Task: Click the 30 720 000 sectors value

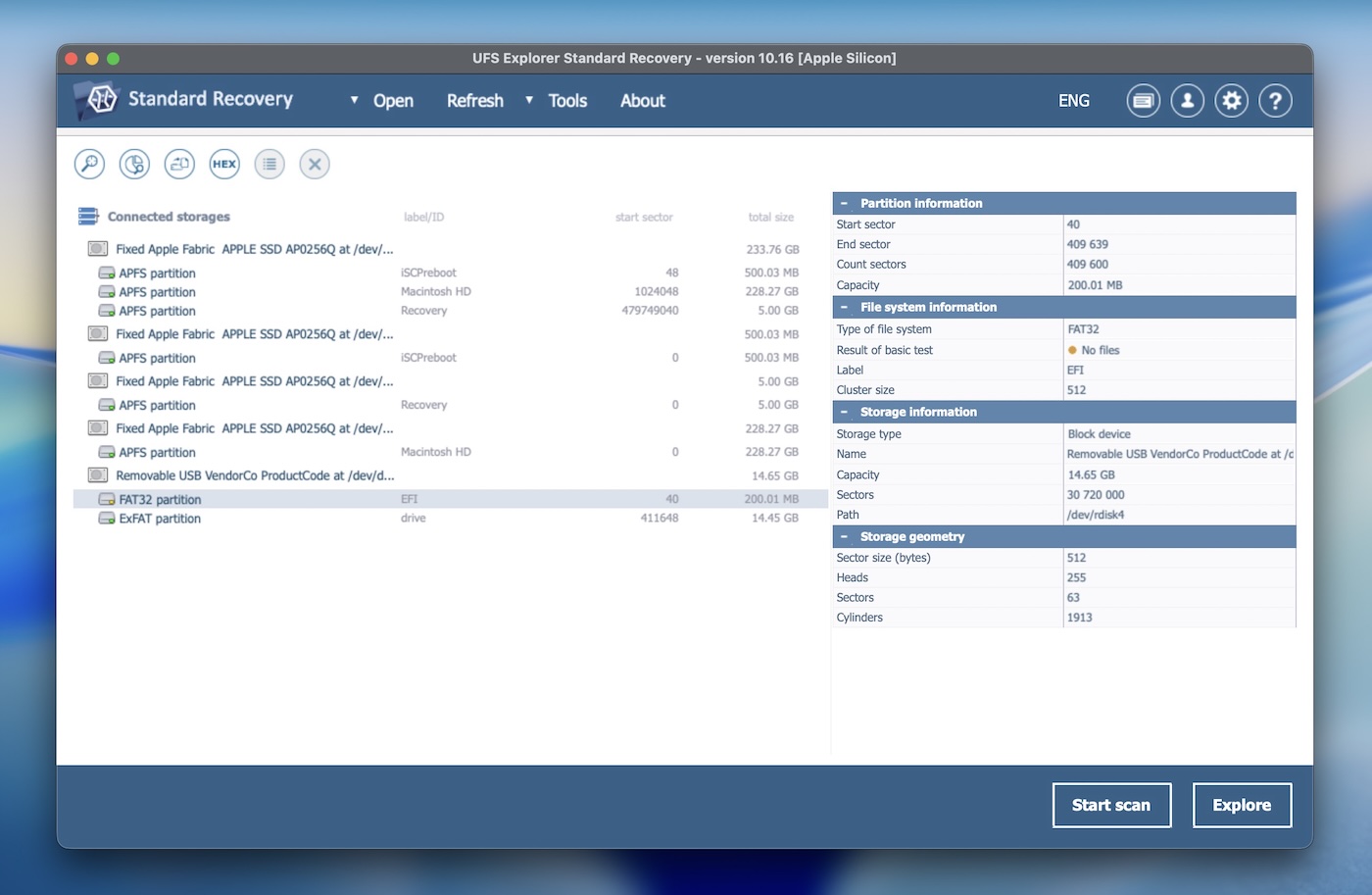Action: pyautogui.click(x=1096, y=495)
